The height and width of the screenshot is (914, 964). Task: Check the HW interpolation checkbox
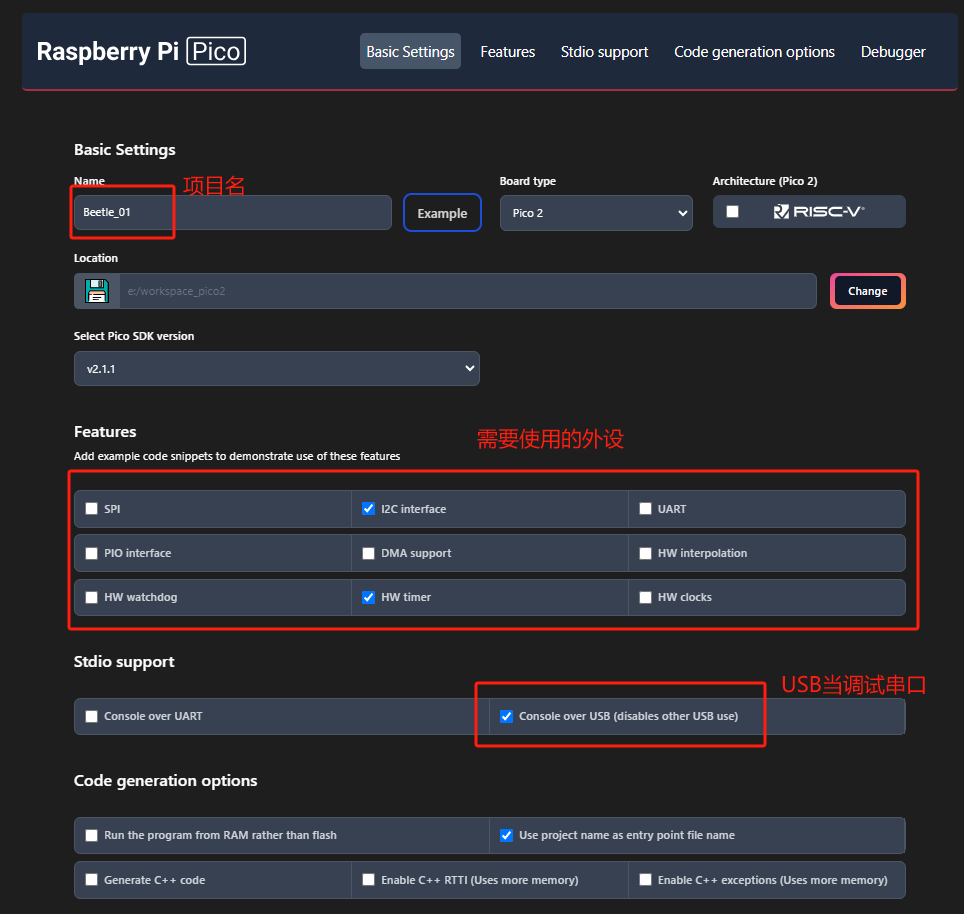[645, 553]
